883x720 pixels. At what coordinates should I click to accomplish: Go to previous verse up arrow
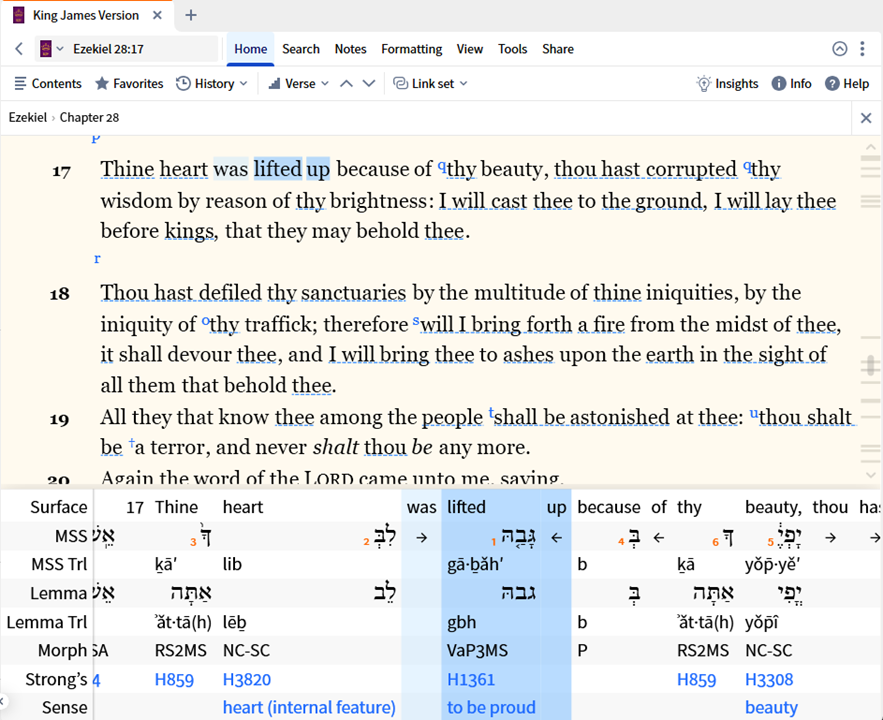pos(346,84)
